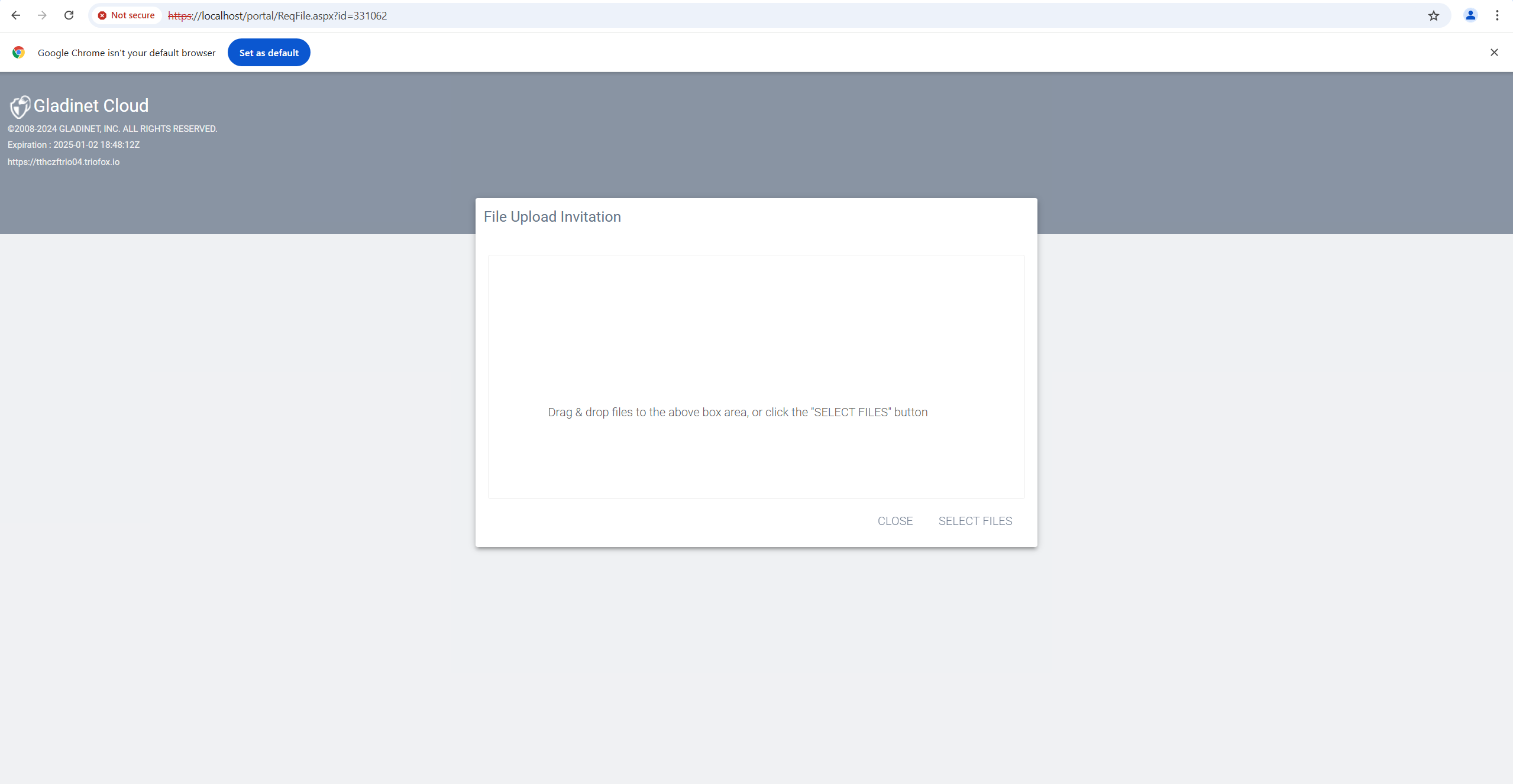The width and height of the screenshot is (1513, 784).
Task: Dismiss the default browser notification bar
Action: (1494, 53)
